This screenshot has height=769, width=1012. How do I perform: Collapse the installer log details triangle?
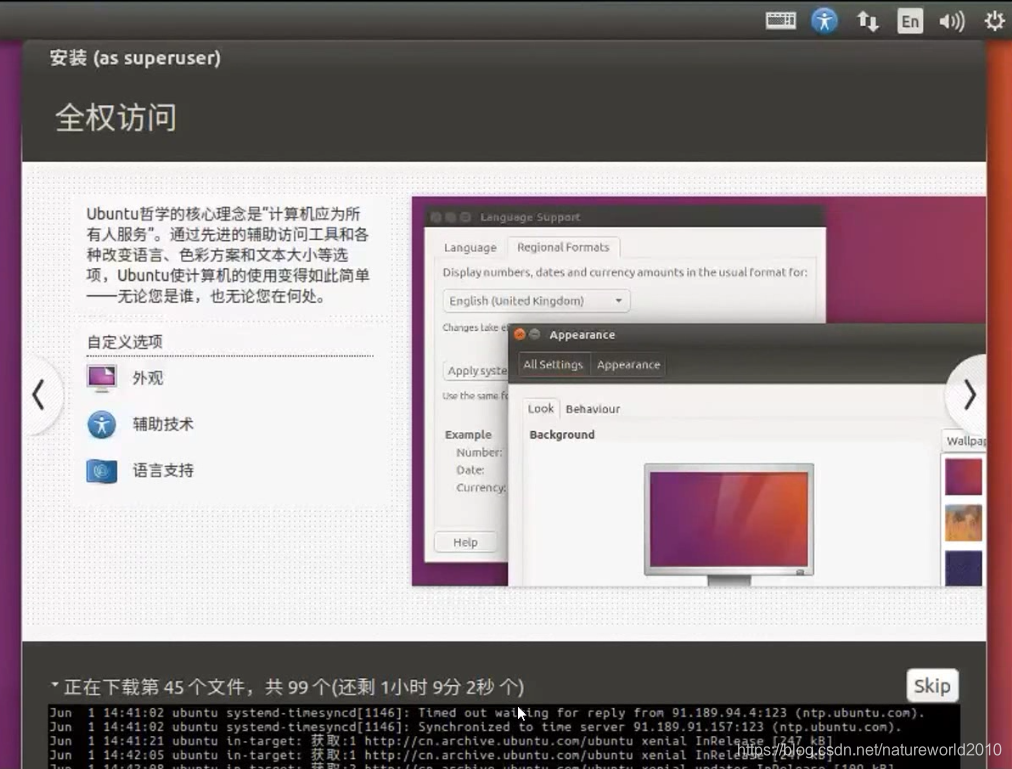click(x=55, y=684)
